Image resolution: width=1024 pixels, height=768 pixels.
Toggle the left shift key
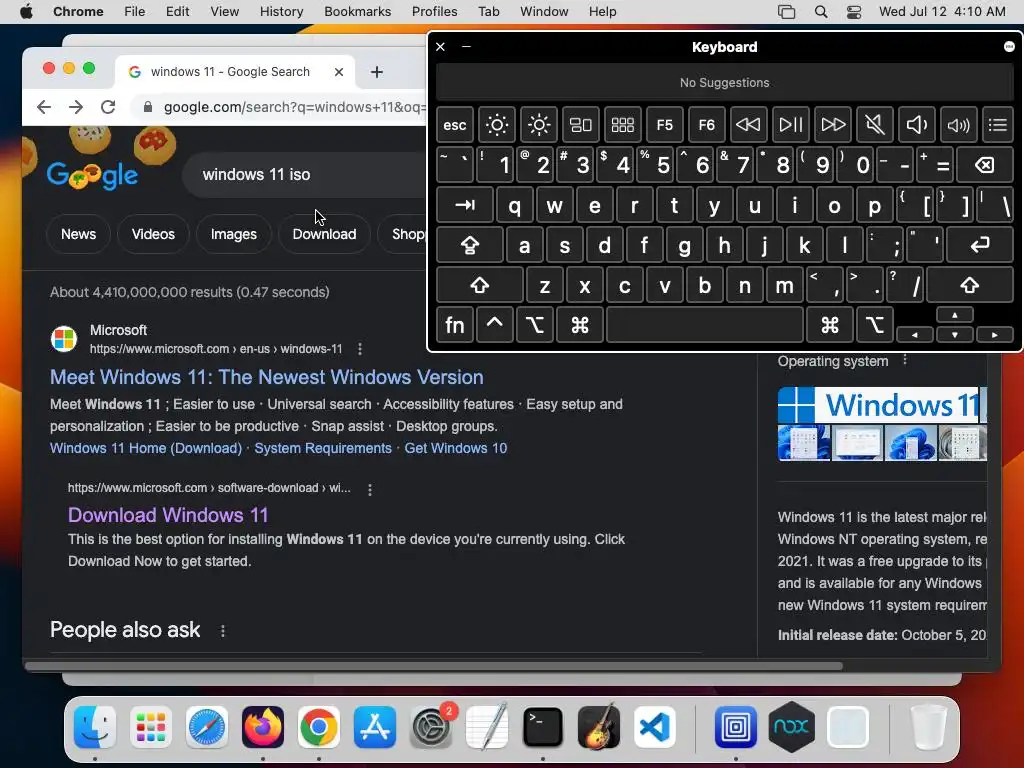[x=479, y=285]
